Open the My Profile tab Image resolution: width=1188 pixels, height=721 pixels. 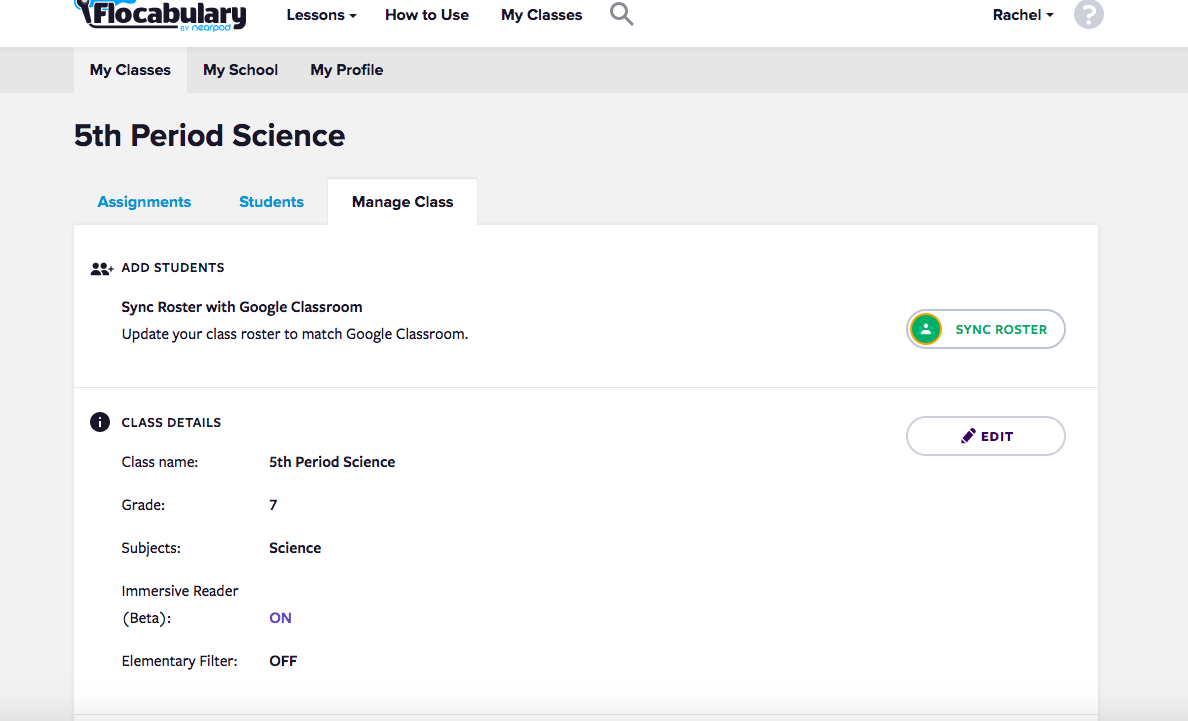(346, 70)
